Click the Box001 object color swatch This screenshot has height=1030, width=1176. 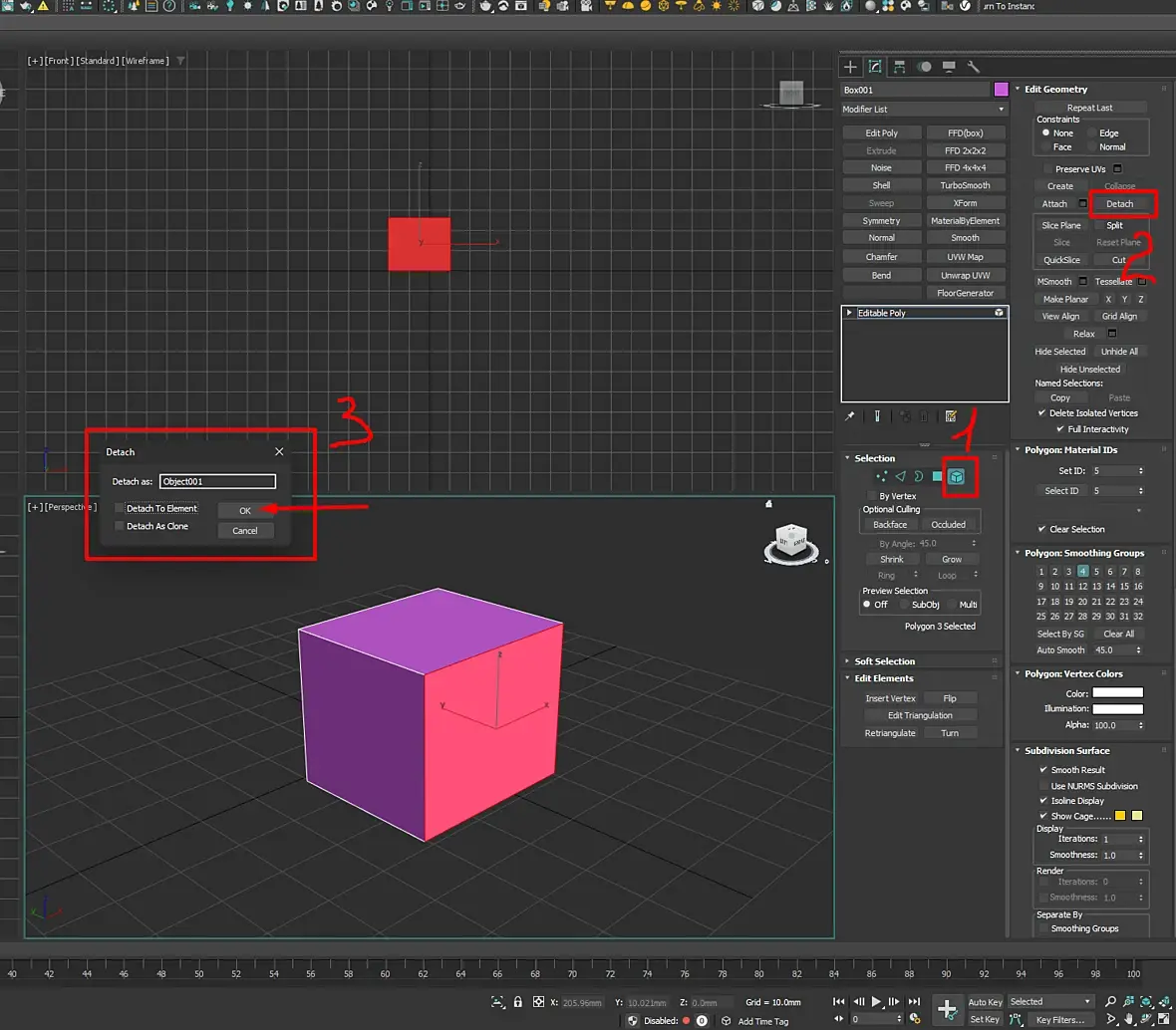tap(1001, 90)
